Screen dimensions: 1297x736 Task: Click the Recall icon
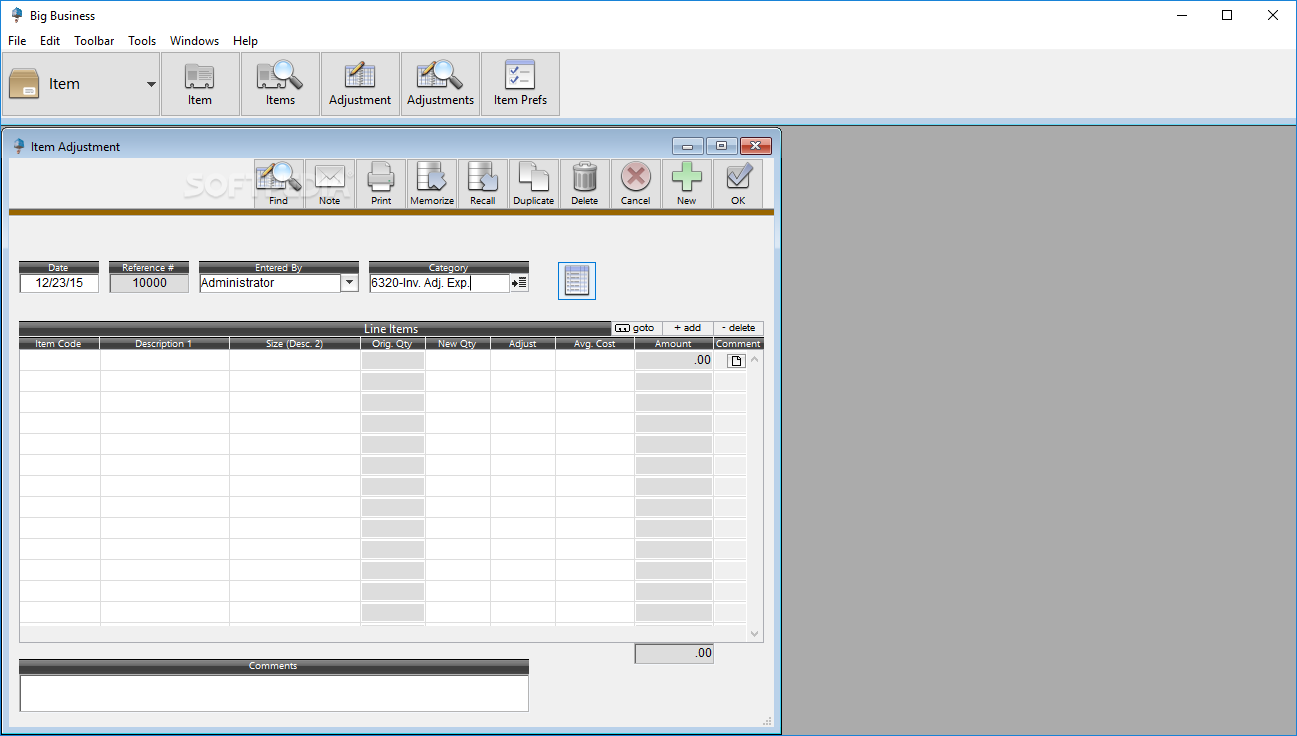[483, 184]
